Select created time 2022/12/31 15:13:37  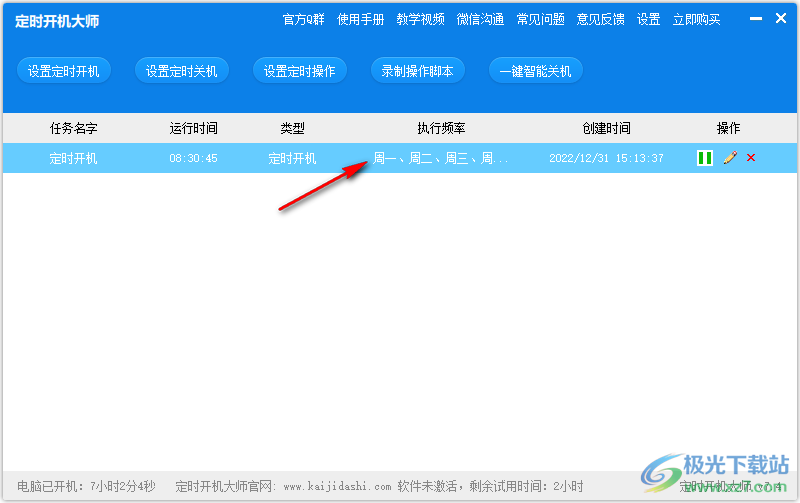pos(607,158)
